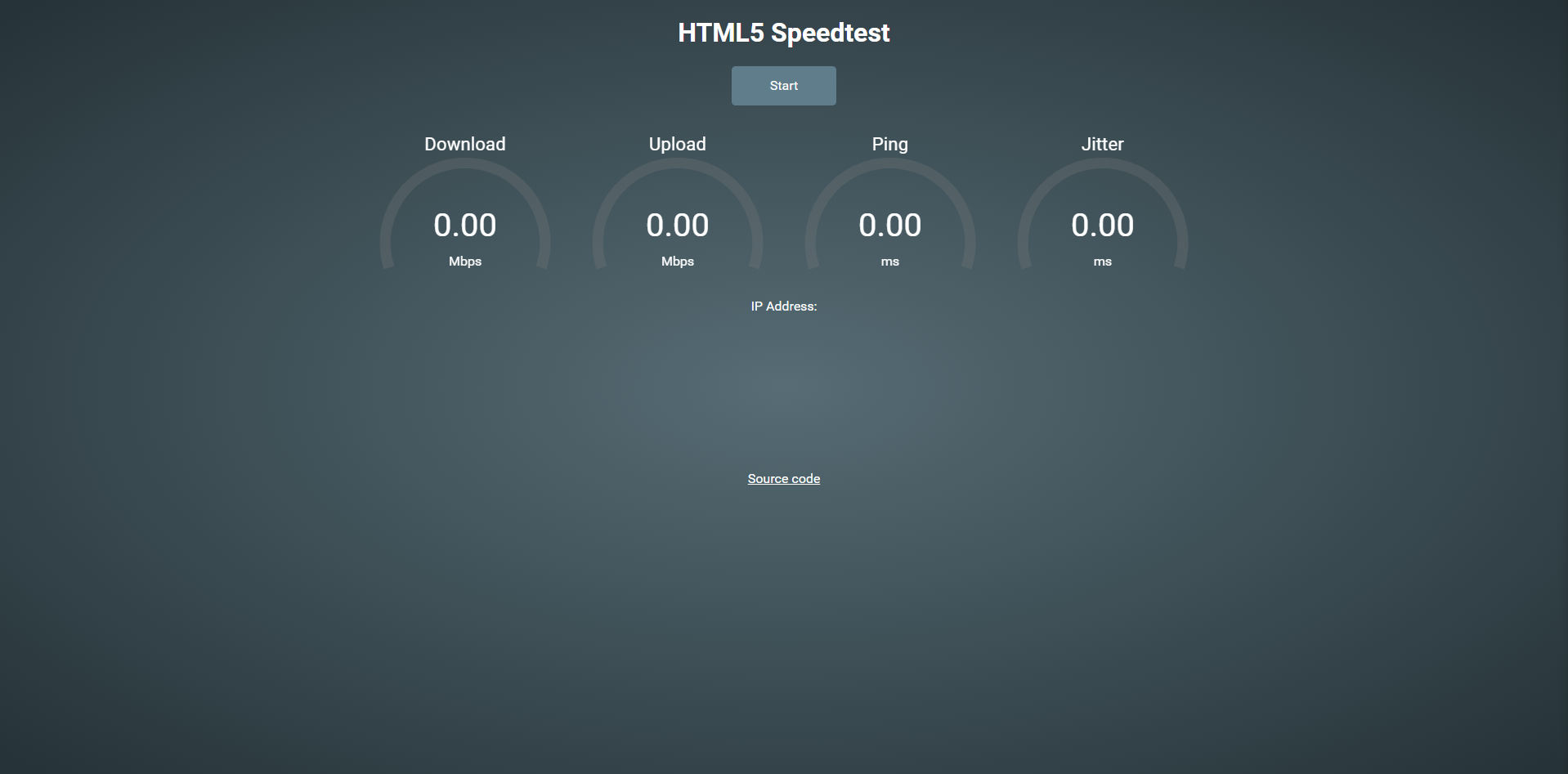Click the Ping value reading
The height and width of the screenshot is (774, 1568).
click(x=889, y=225)
